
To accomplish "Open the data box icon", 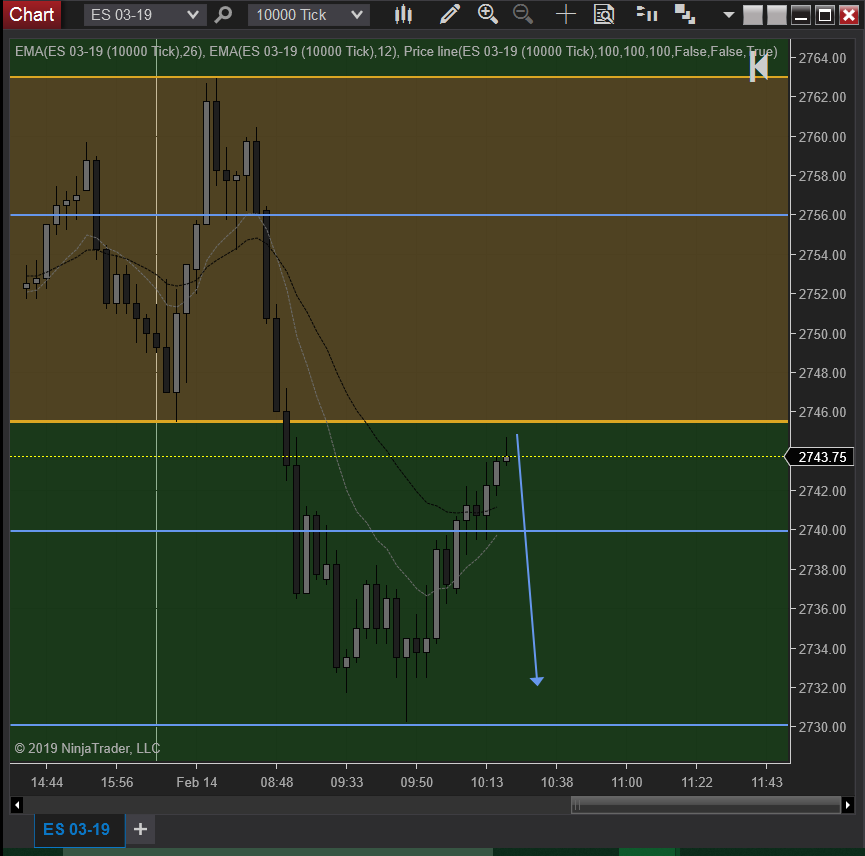I will (604, 14).
